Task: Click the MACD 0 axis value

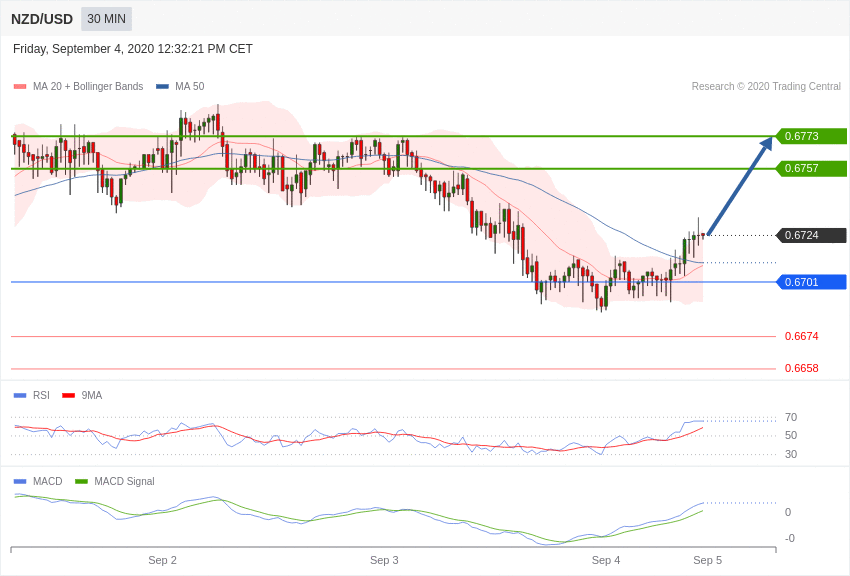Action: coord(788,512)
